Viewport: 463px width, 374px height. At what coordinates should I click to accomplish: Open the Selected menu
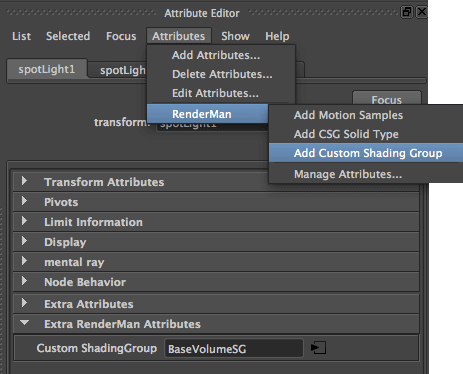[68, 36]
